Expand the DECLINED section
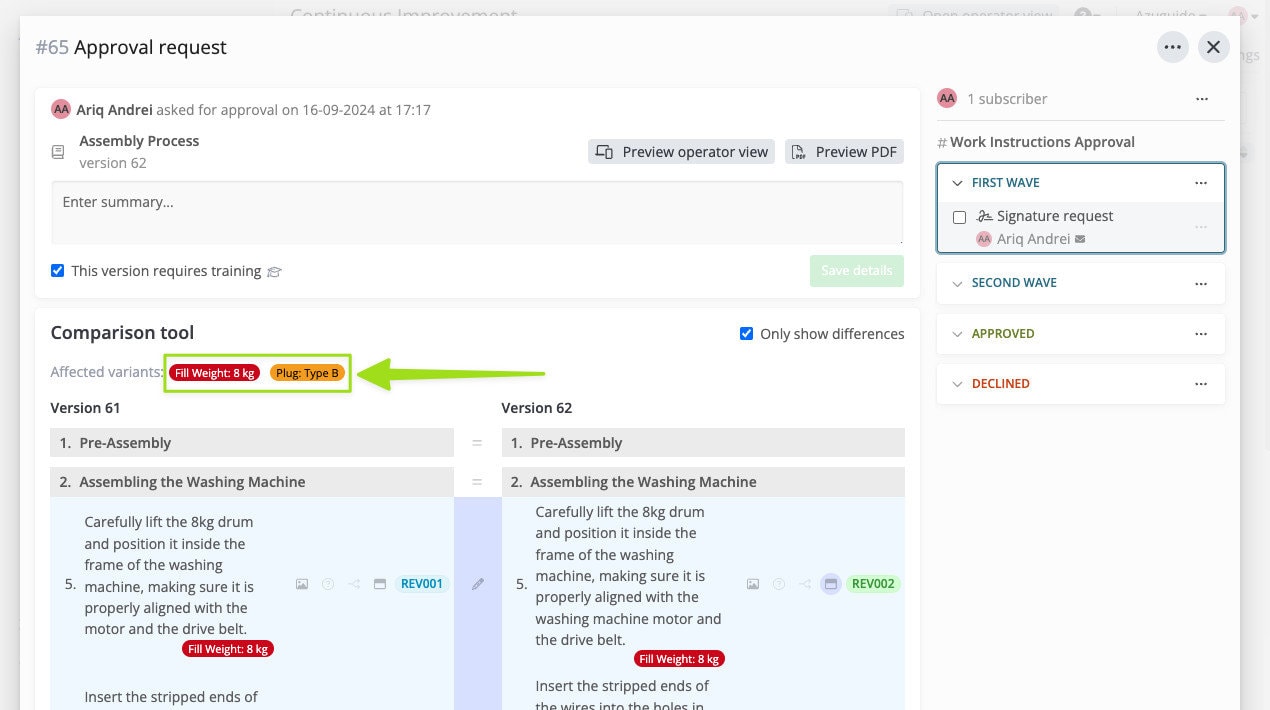1270x710 pixels. [x=957, y=383]
